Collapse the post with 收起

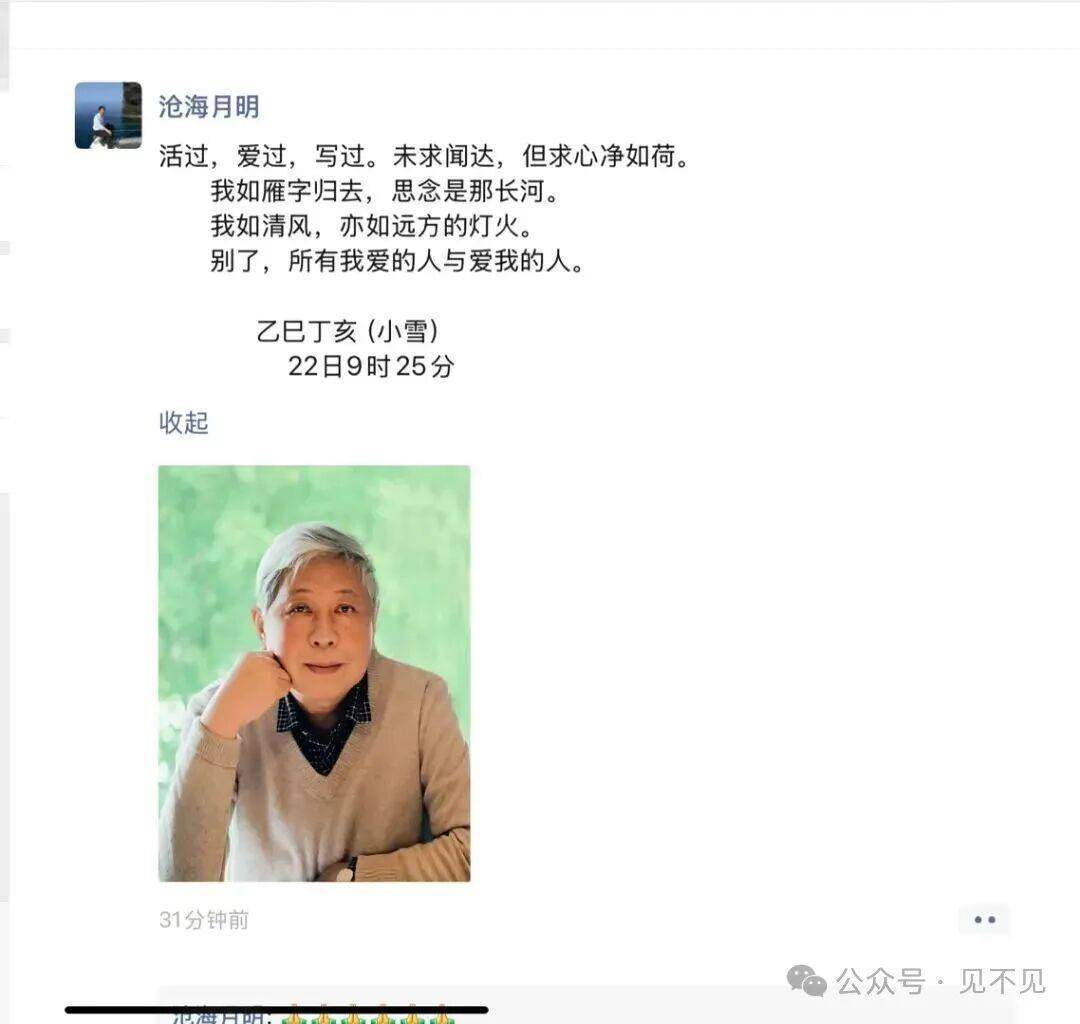point(183,422)
